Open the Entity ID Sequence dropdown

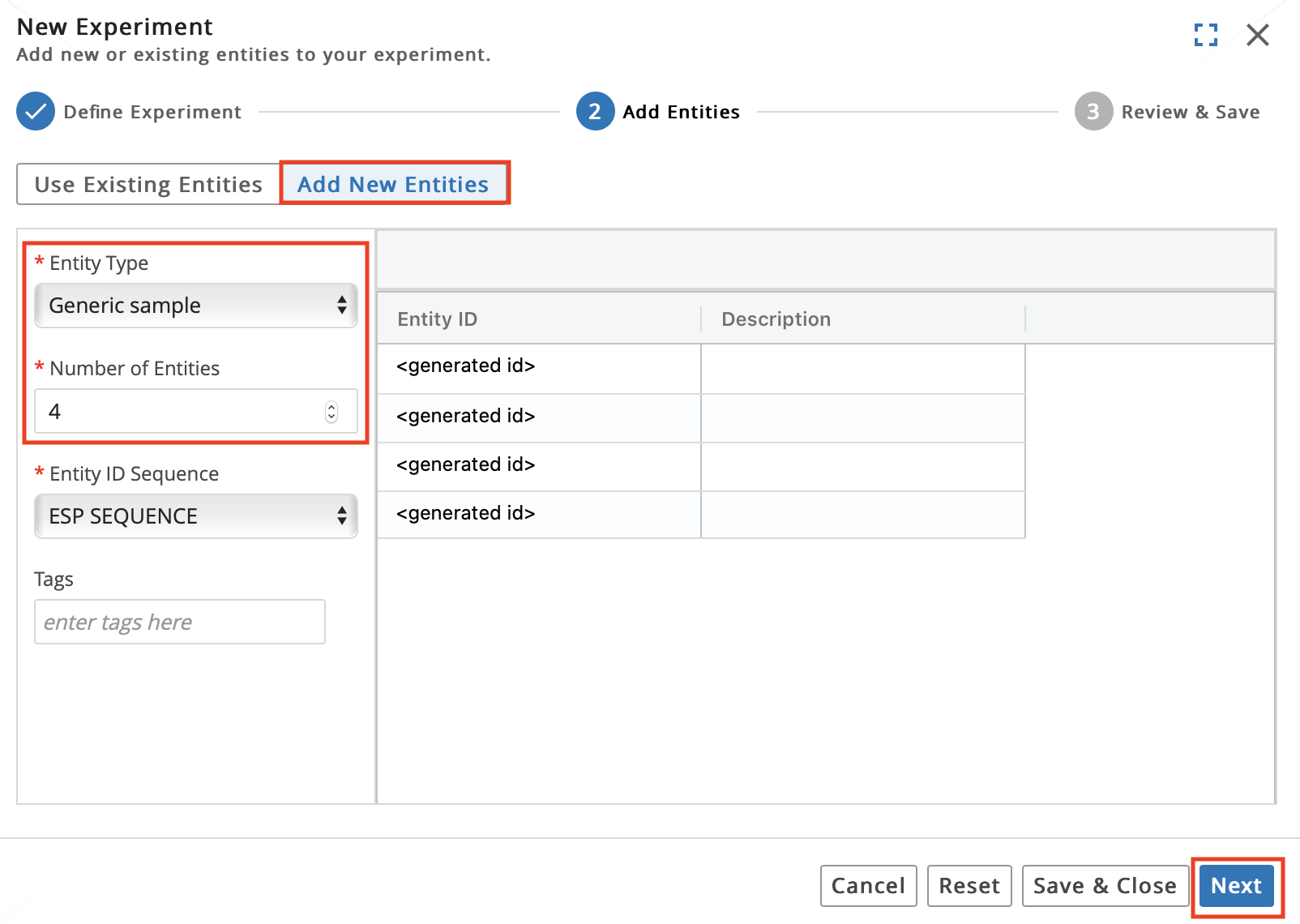(196, 516)
